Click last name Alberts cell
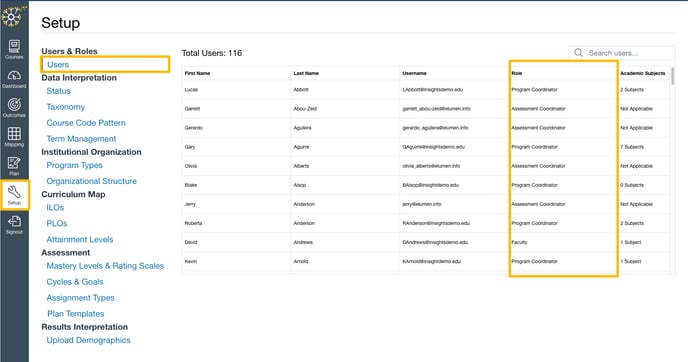The image size is (688, 362). [x=301, y=166]
